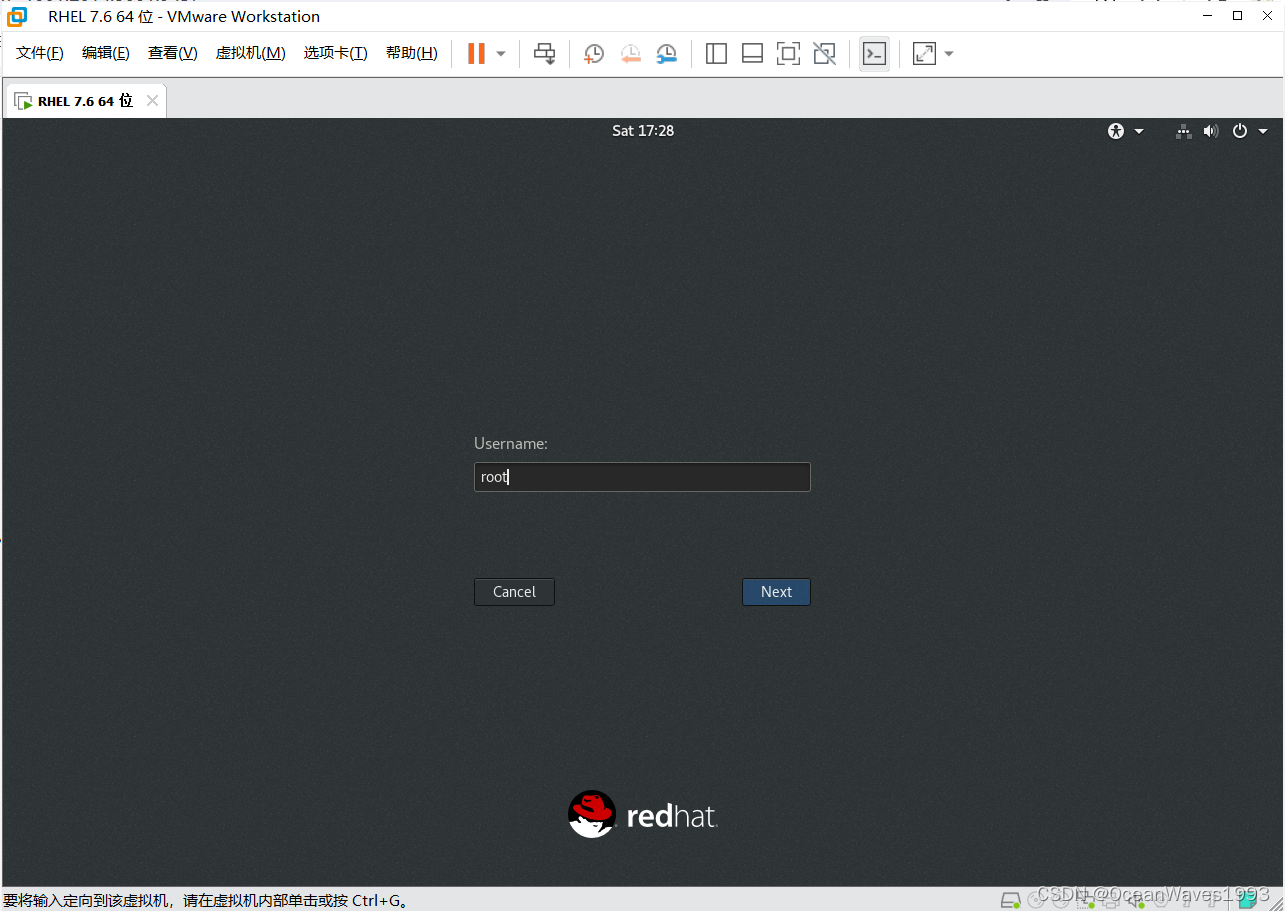The width and height of the screenshot is (1285, 911).
Task: Revert to the previous snapshot
Action: point(630,54)
